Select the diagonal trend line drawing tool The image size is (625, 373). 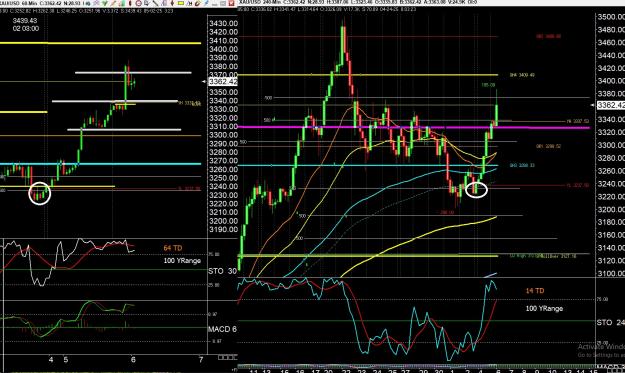click(x=155, y=3)
